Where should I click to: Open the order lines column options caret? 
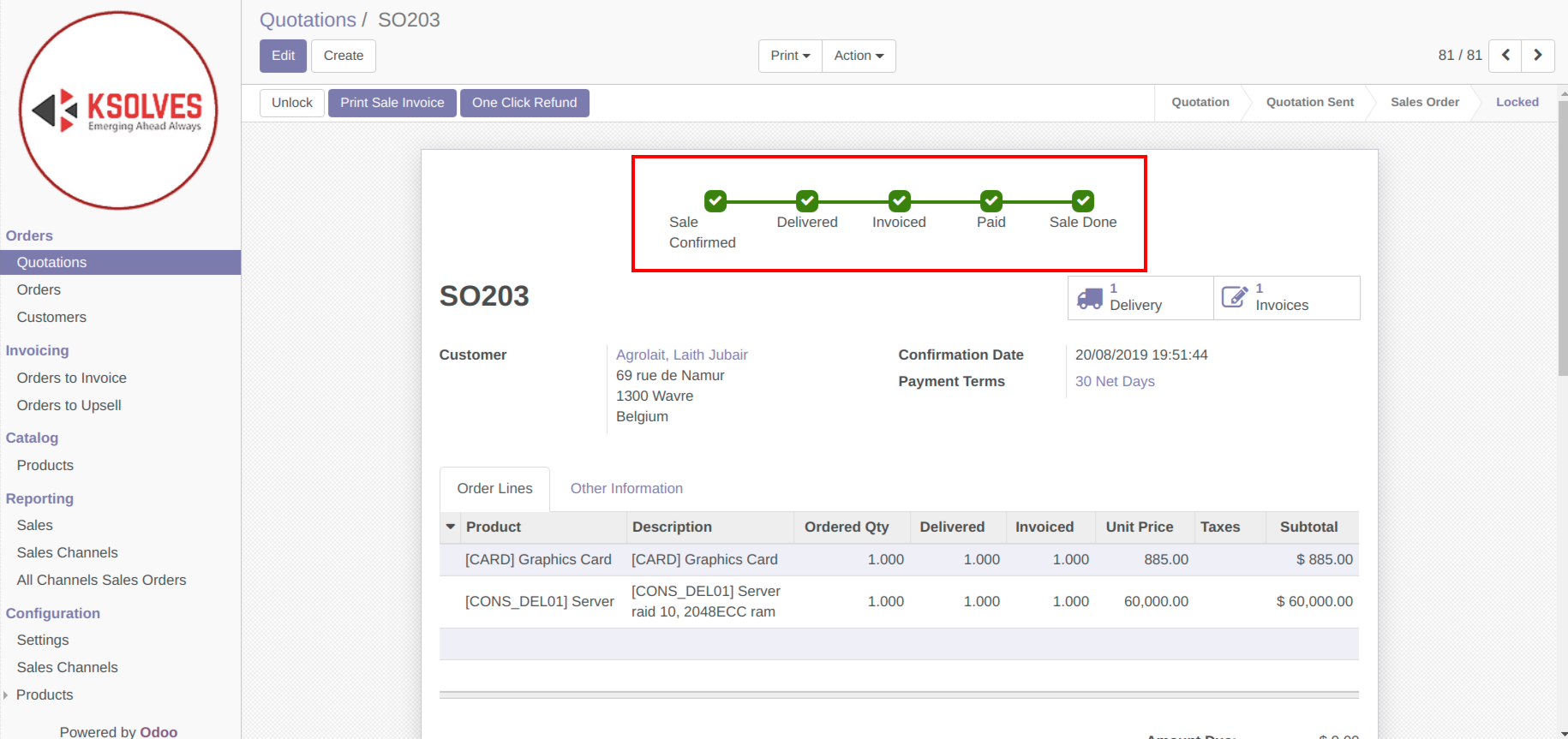451,527
